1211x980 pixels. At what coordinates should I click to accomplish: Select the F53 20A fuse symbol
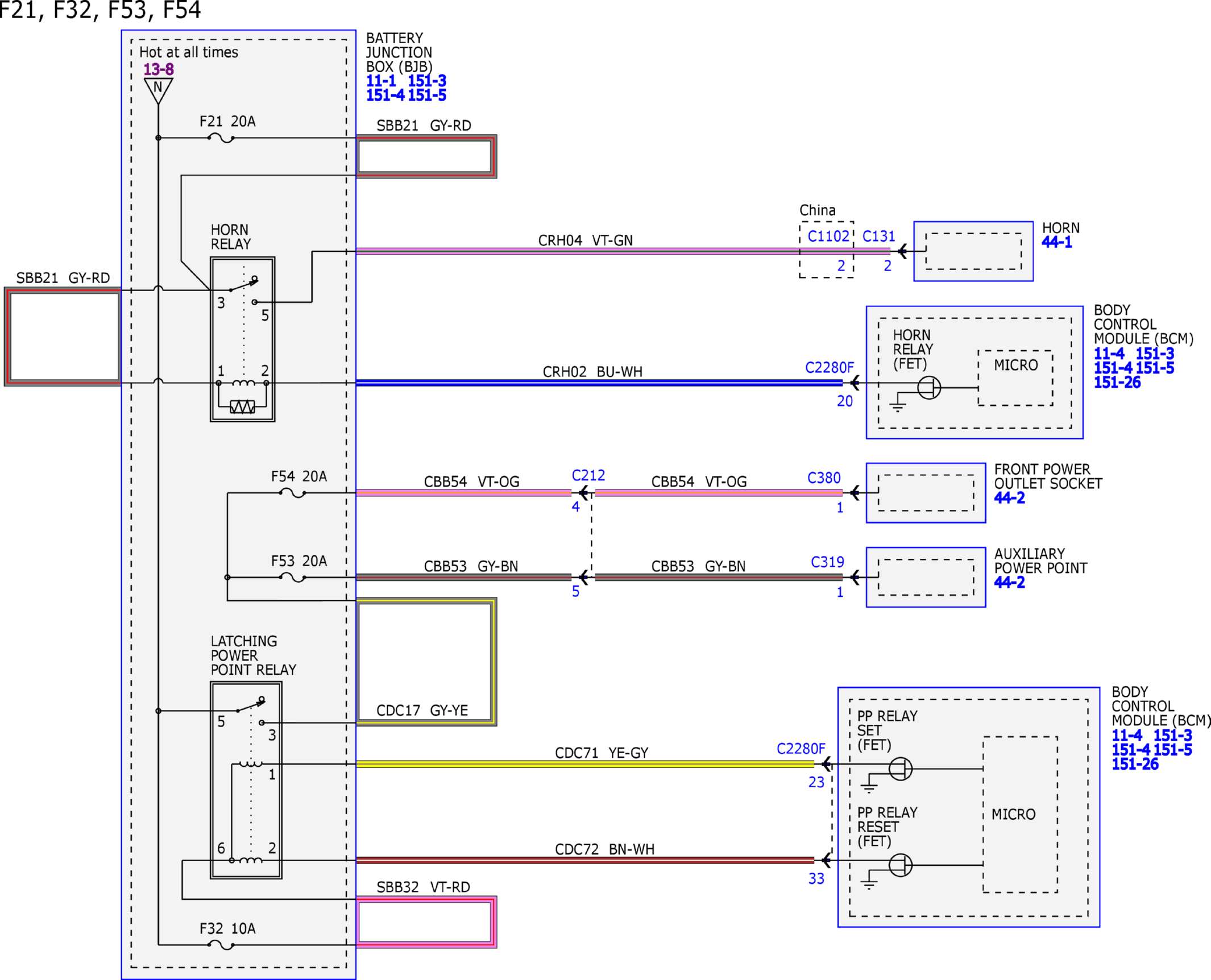(x=293, y=578)
